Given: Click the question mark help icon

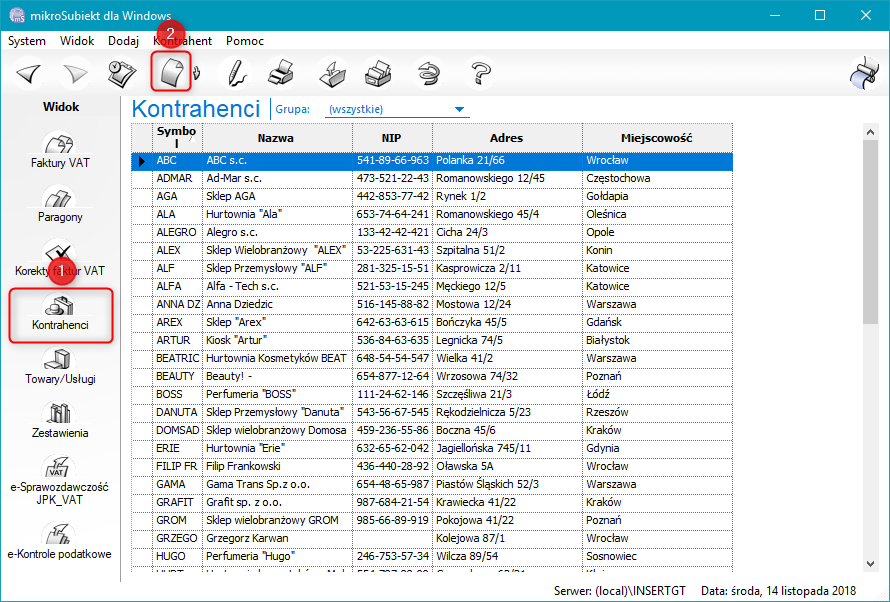Looking at the screenshot, I should [x=480, y=73].
